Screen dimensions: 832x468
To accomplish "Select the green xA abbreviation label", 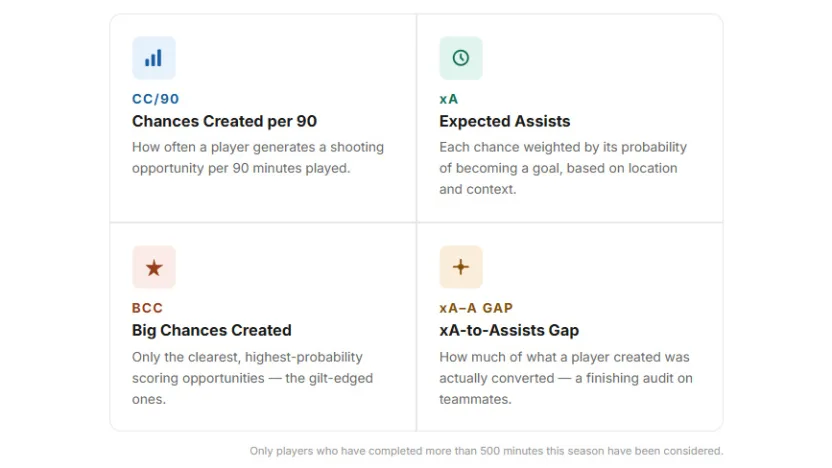I will (x=449, y=99).
